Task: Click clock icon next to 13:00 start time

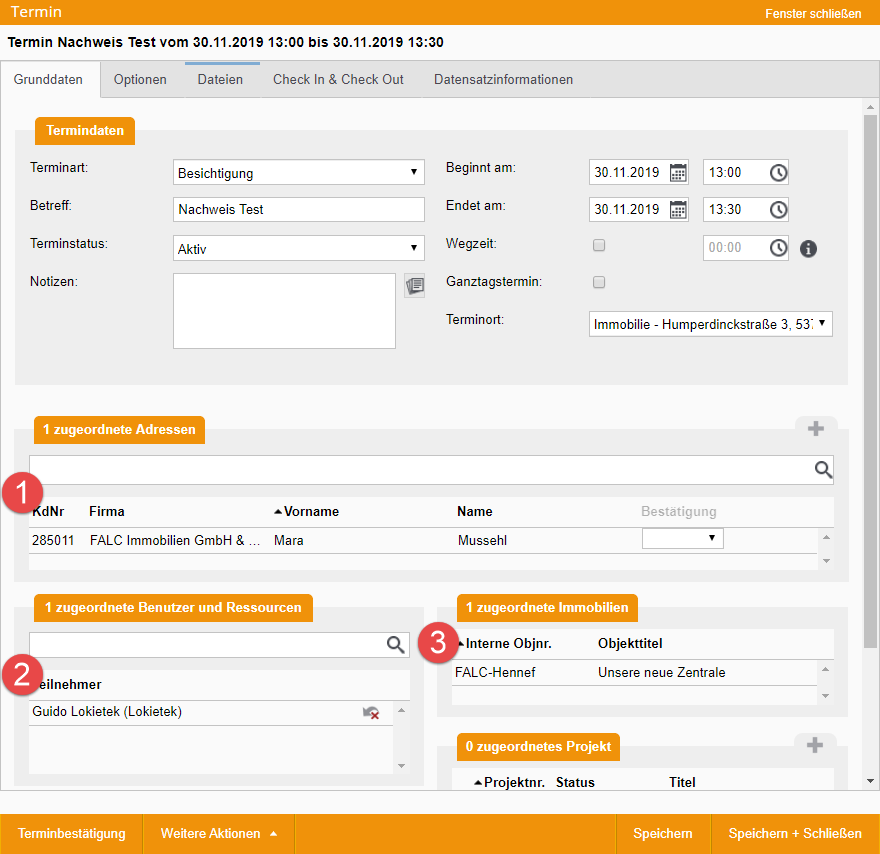Action: coord(778,172)
